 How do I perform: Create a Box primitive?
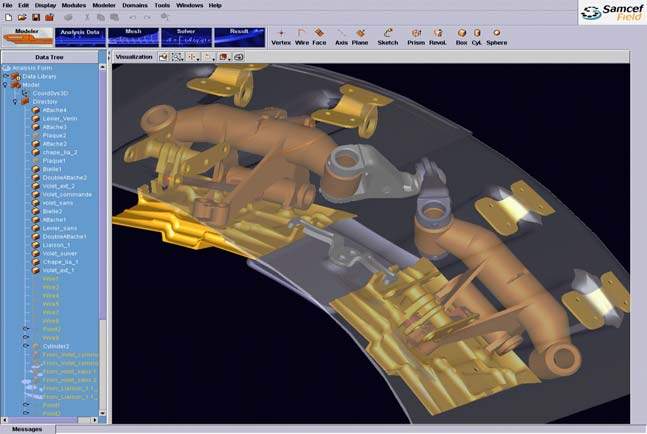[x=461, y=37]
